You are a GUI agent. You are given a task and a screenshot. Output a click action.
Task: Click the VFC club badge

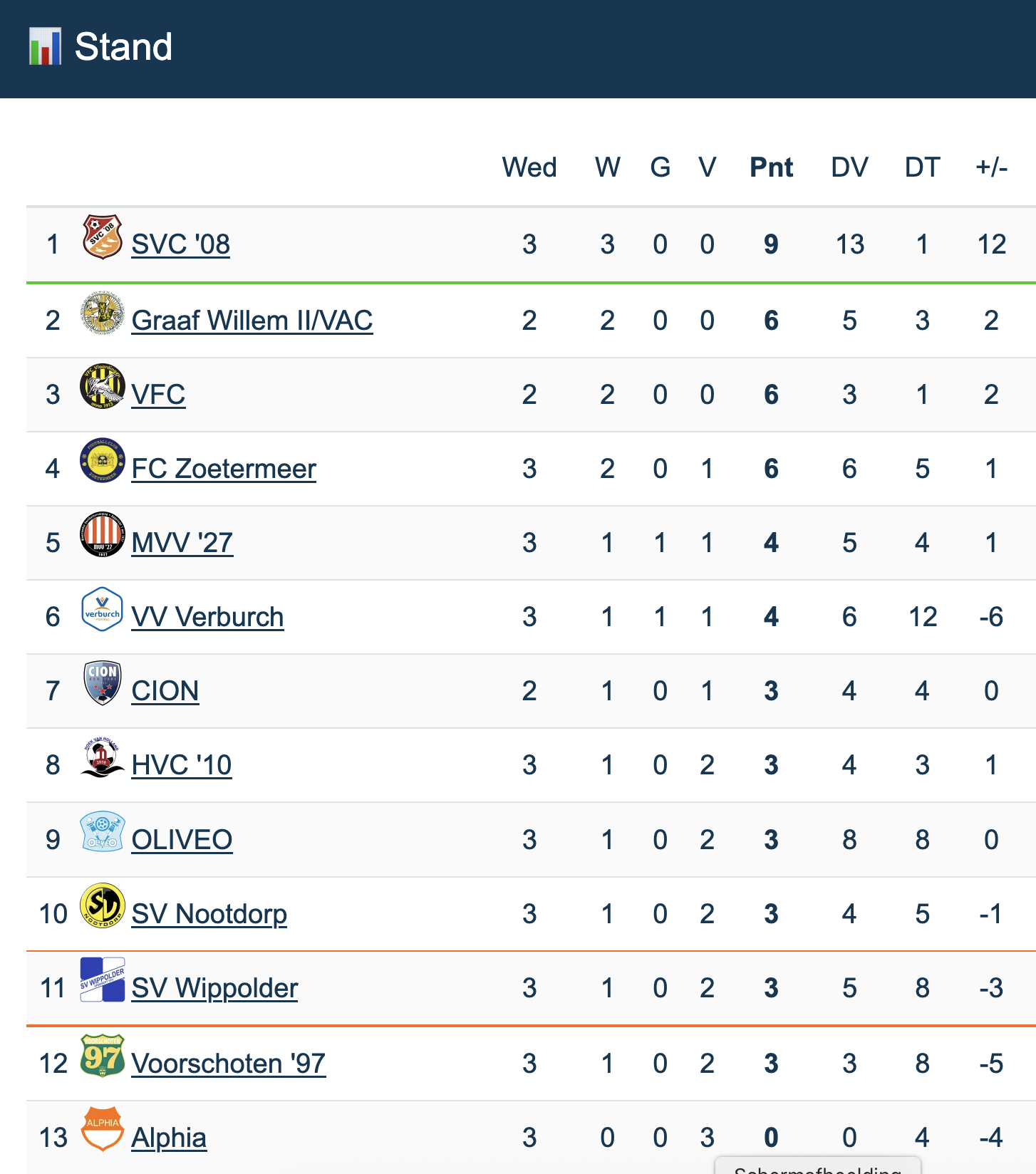(103, 387)
